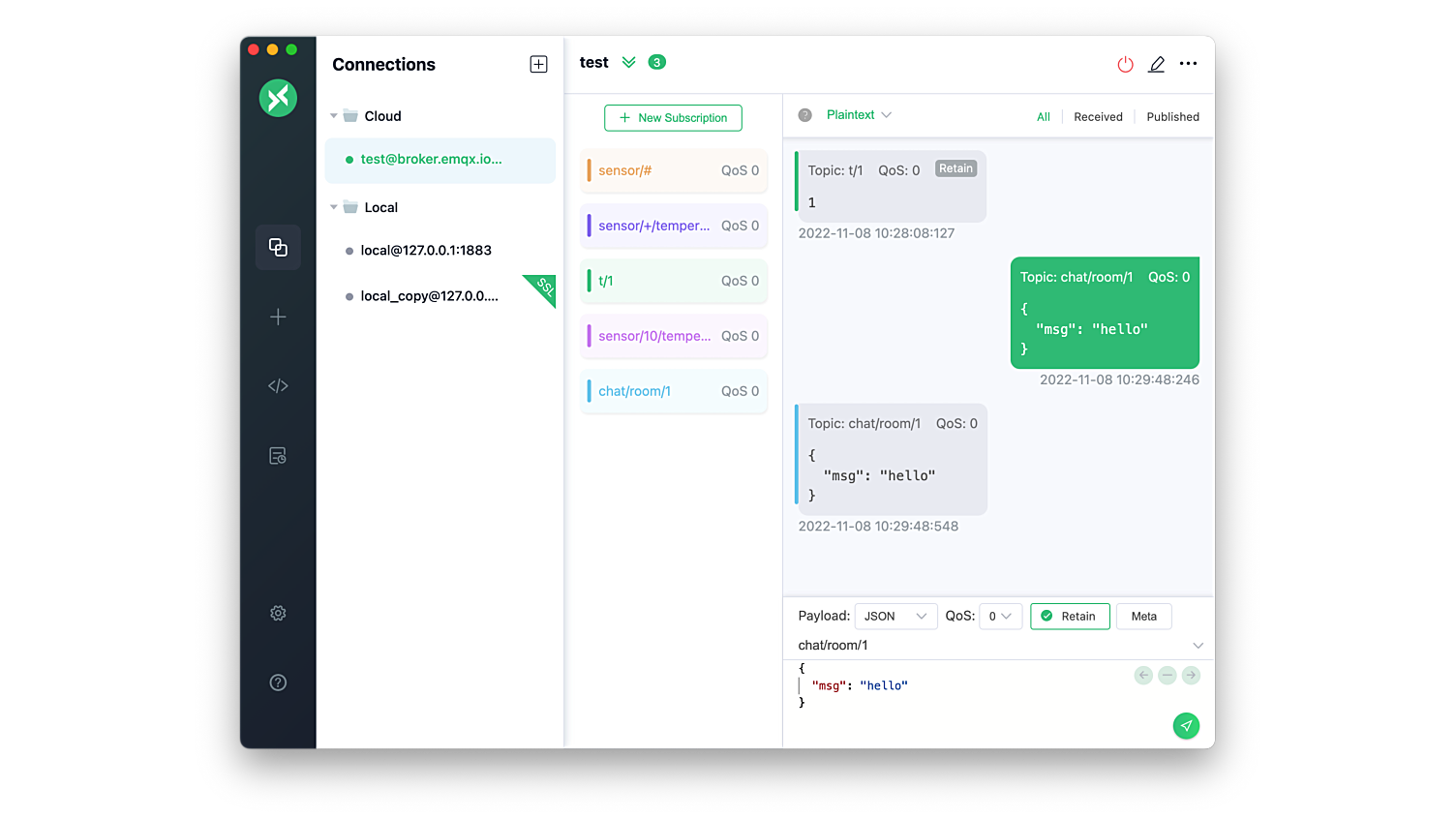The width and height of the screenshot is (1456, 819).
Task: Open the Help icon at sidebar bottom
Action: 278,682
